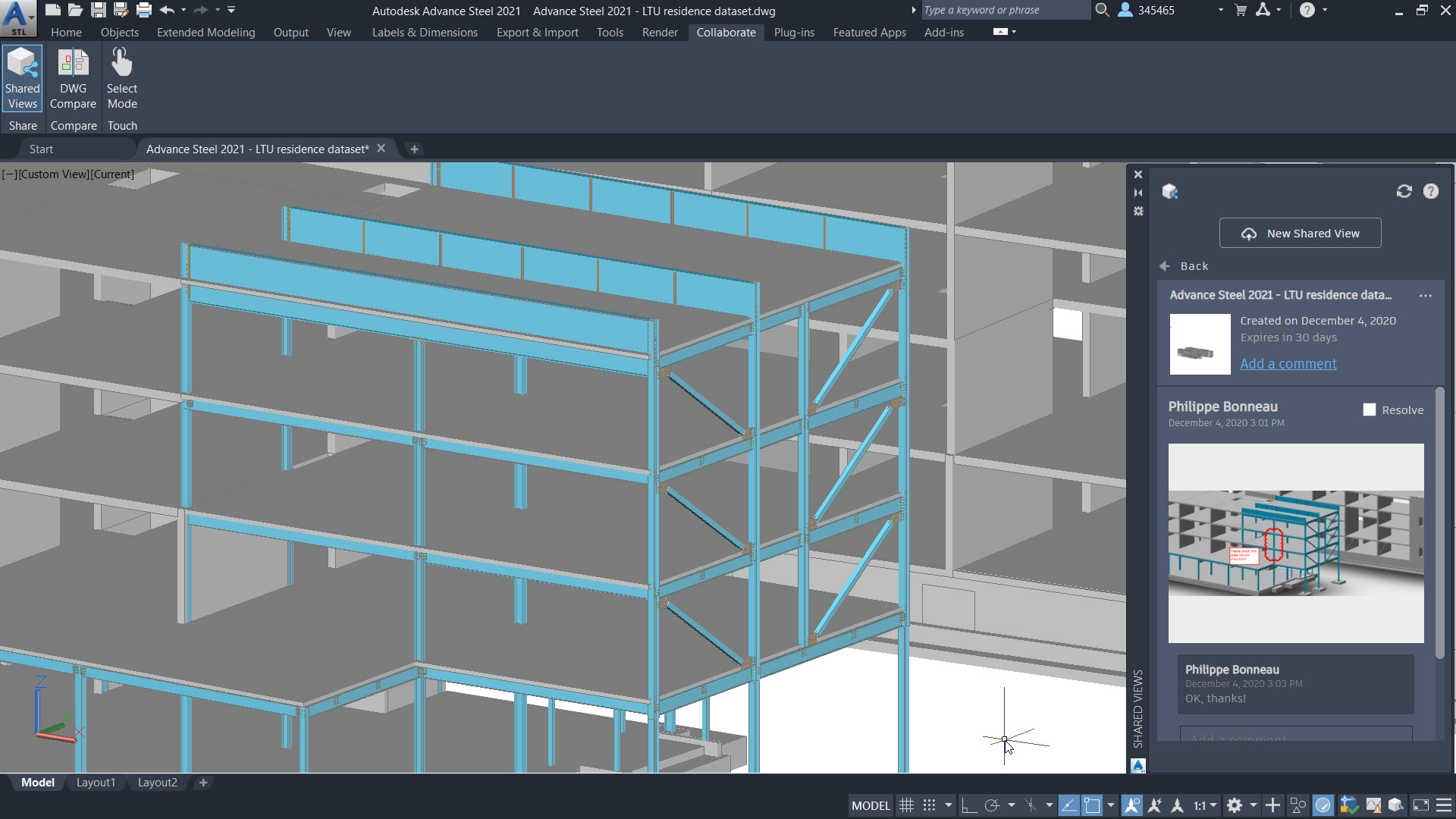Click the New file icon in quick access toolbar
Image resolution: width=1456 pixels, height=819 pixels.
click(52, 10)
